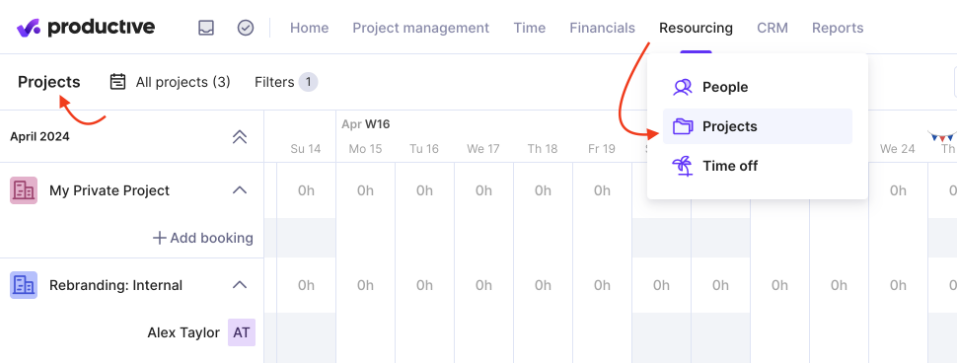Collapse the My Private Project row
The height and width of the screenshot is (363, 959).
click(x=240, y=190)
